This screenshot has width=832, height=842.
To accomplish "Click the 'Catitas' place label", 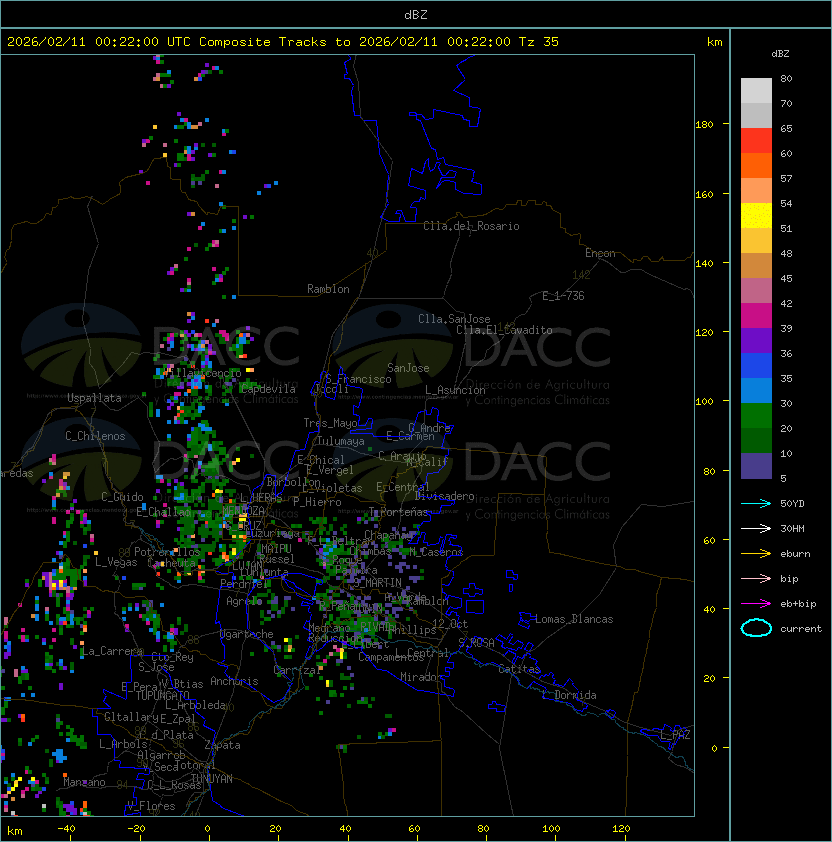I will point(519,669).
